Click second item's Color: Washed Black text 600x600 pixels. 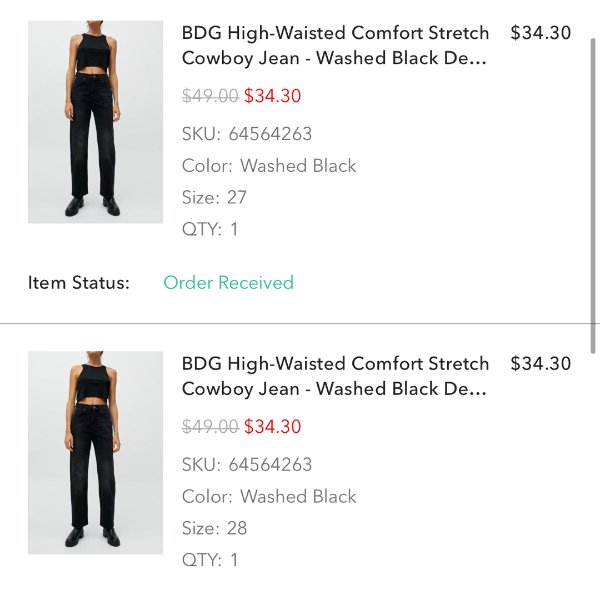[269, 496]
